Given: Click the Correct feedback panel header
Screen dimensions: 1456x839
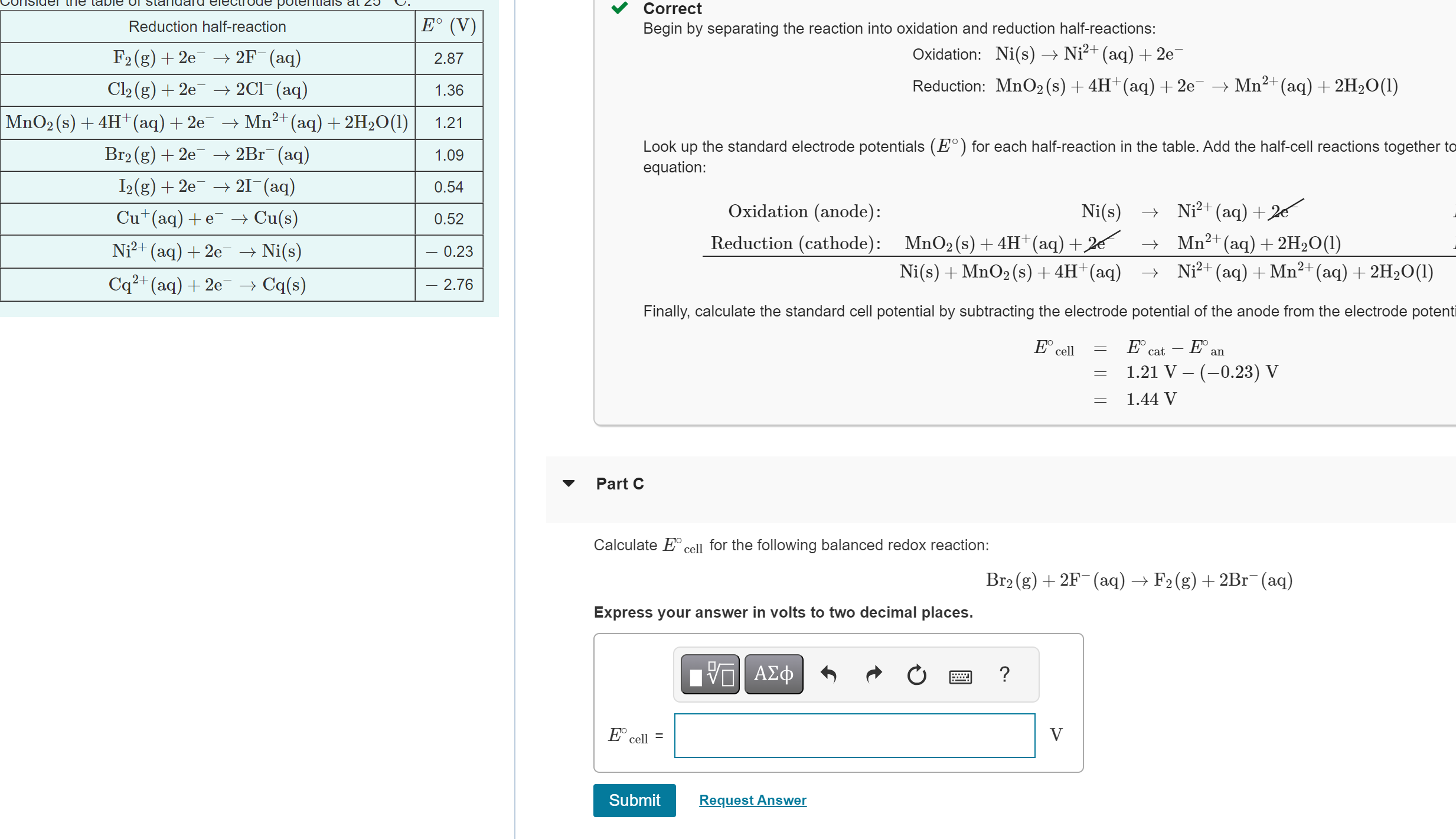Looking at the screenshot, I should click(x=672, y=8).
